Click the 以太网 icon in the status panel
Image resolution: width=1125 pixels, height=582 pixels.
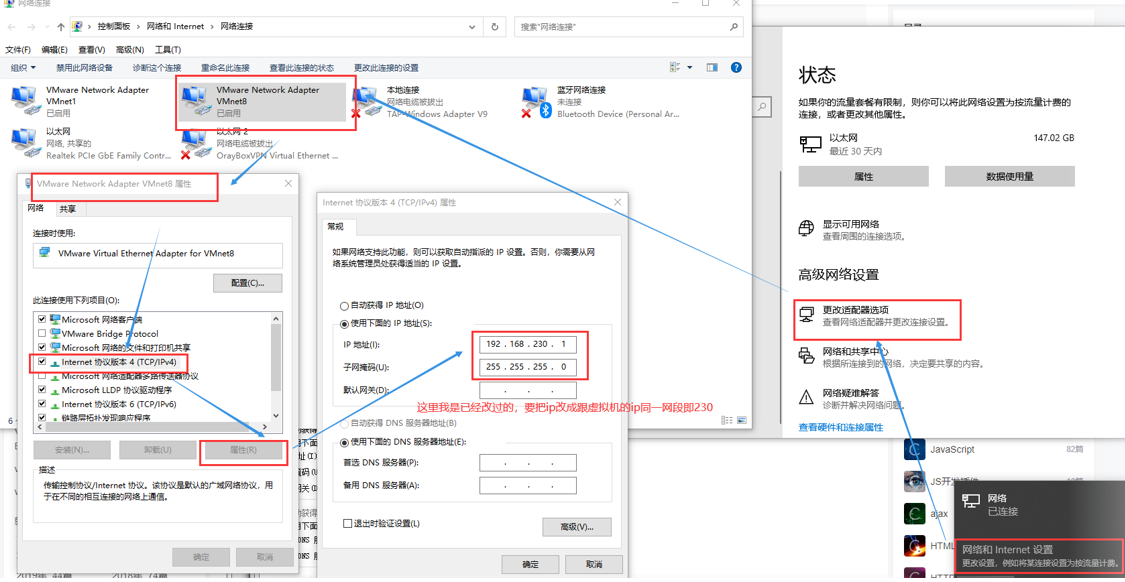[x=811, y=144]
